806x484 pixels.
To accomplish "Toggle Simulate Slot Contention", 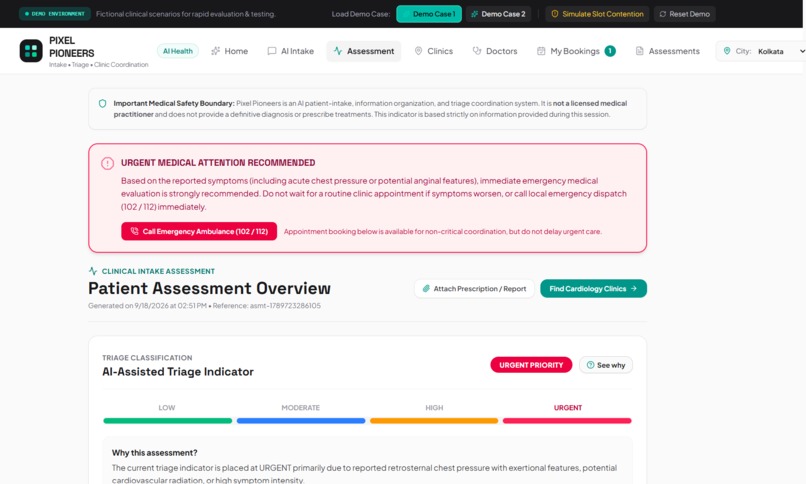I will (x=597, y=14).
